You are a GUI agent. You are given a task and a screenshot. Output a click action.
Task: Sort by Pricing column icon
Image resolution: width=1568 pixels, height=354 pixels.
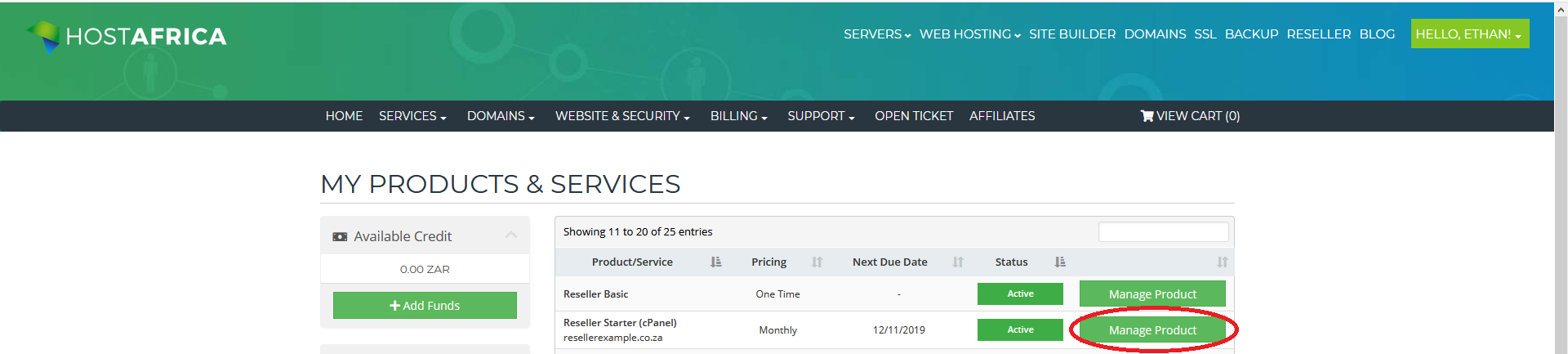coord(817,262)
